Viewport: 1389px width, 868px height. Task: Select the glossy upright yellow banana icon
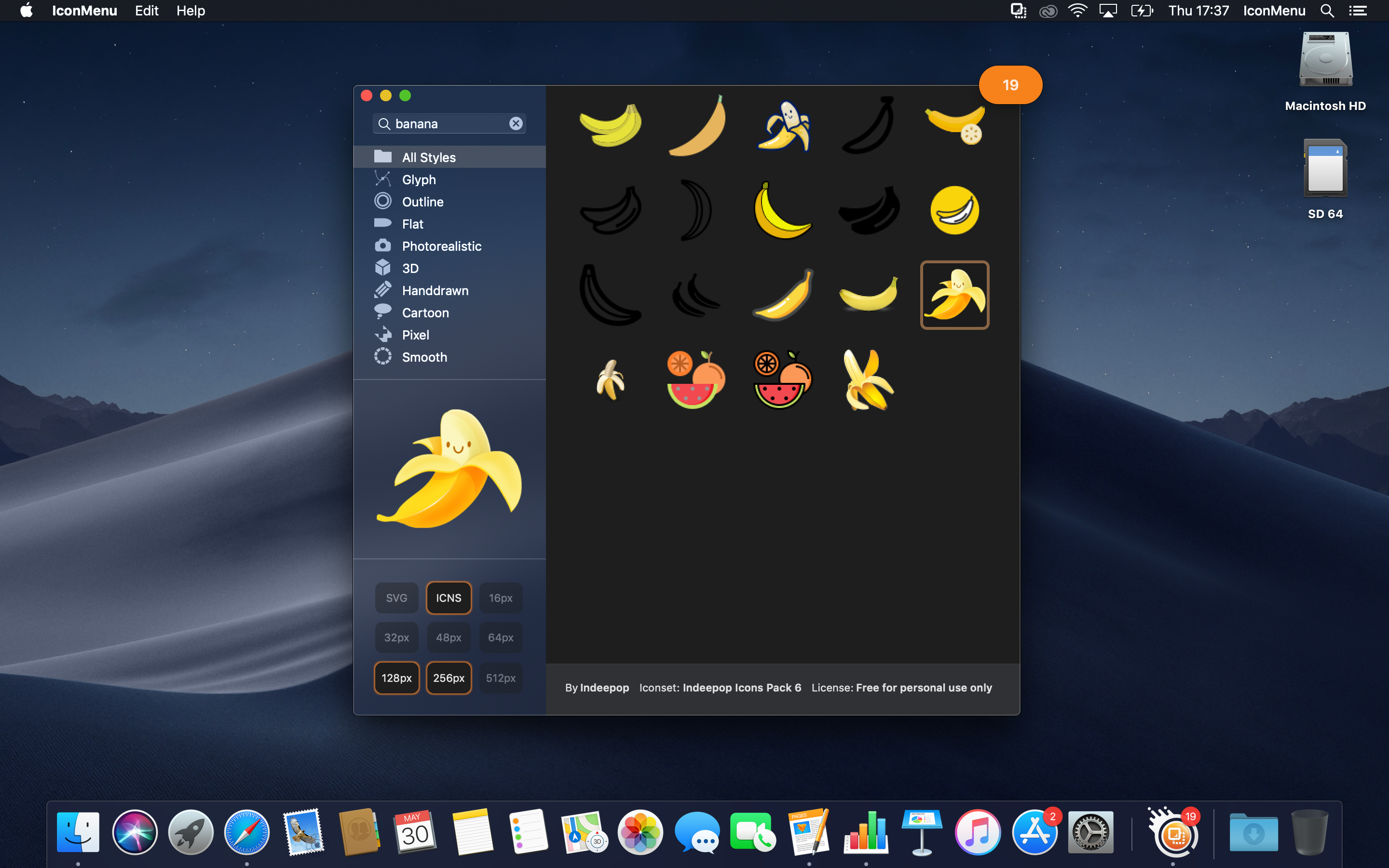pos(783,295)
